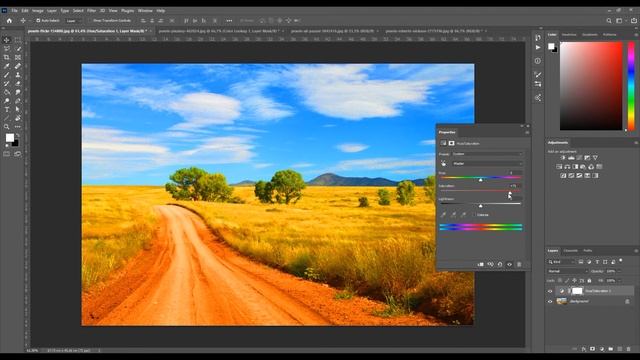Open the Master channel dropdown
This screenshot has height=360, width=640.
coord(487,163)
